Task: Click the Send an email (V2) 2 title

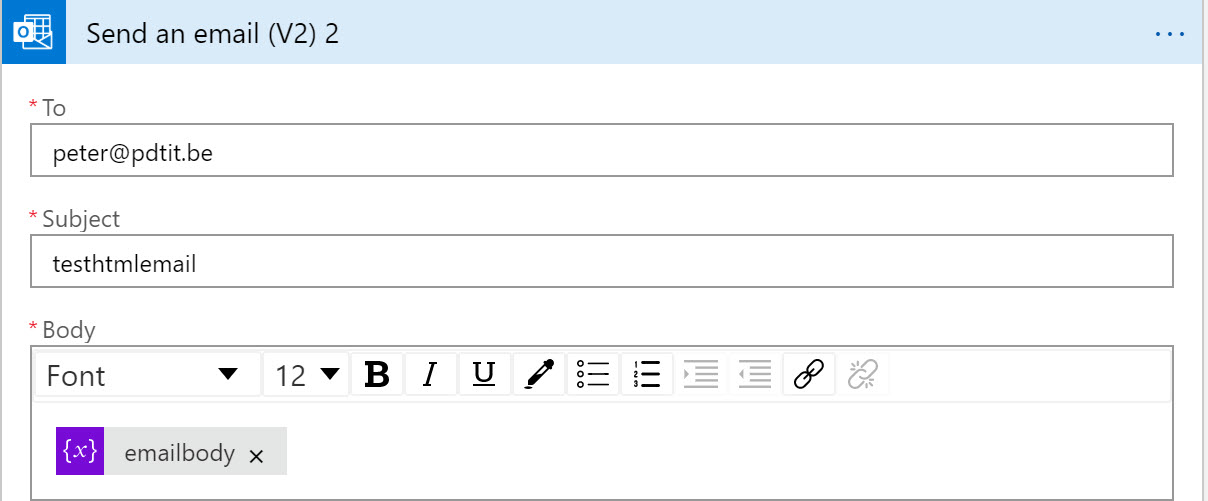Action: coord(212,34)
